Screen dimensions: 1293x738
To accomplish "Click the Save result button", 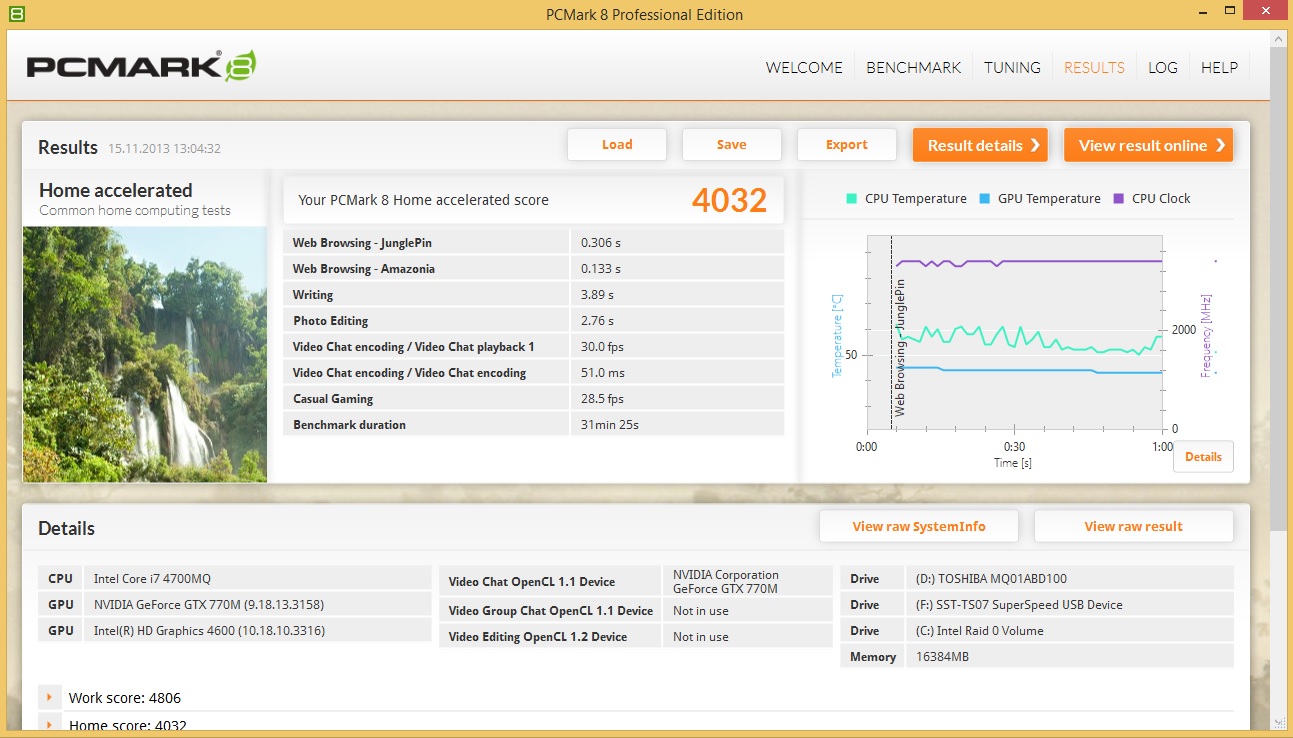I will click(x=731, y=145).
